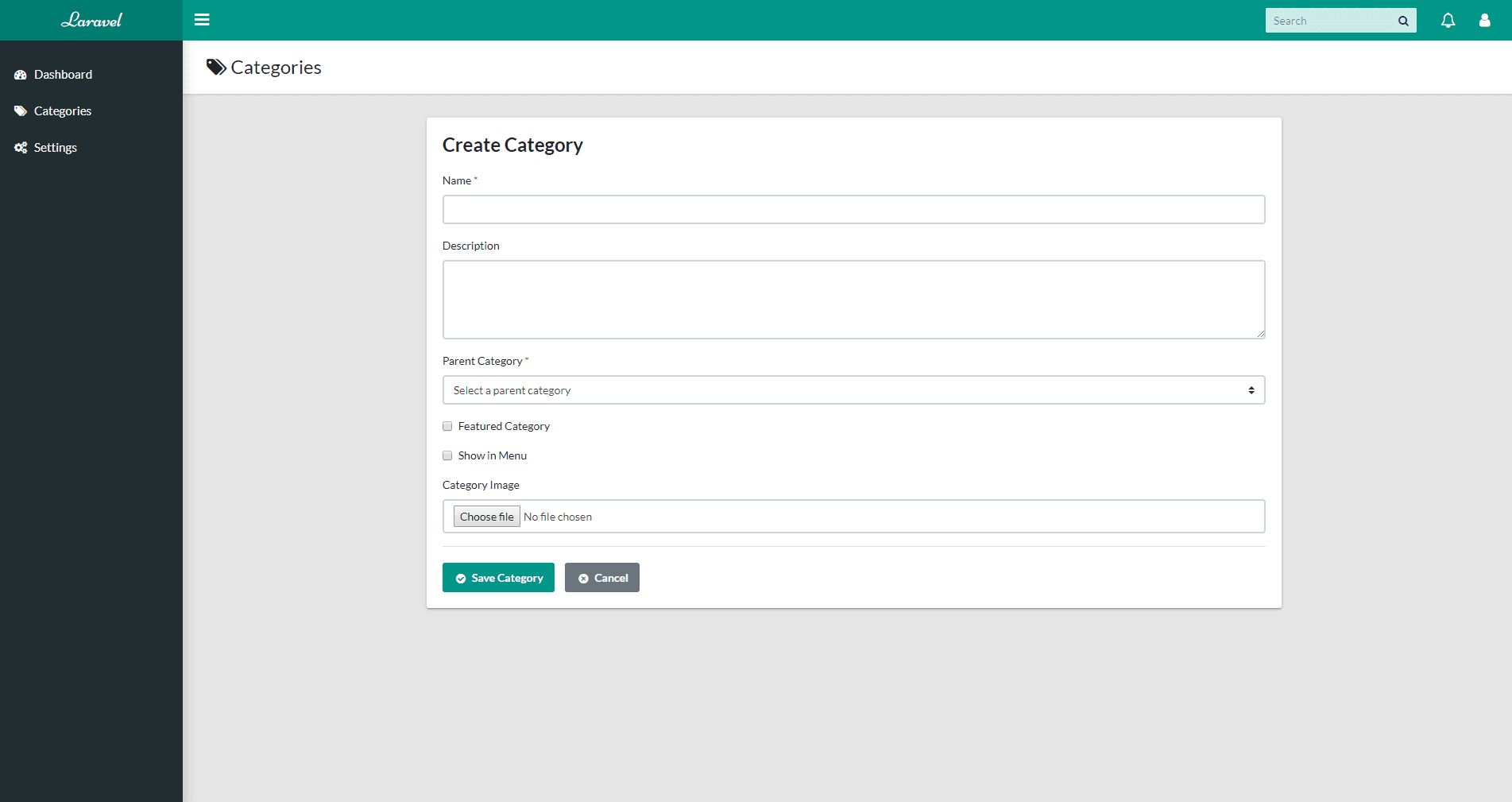Click the Description text area
The height and width of the screenshot is (802, 1512).
853,299
